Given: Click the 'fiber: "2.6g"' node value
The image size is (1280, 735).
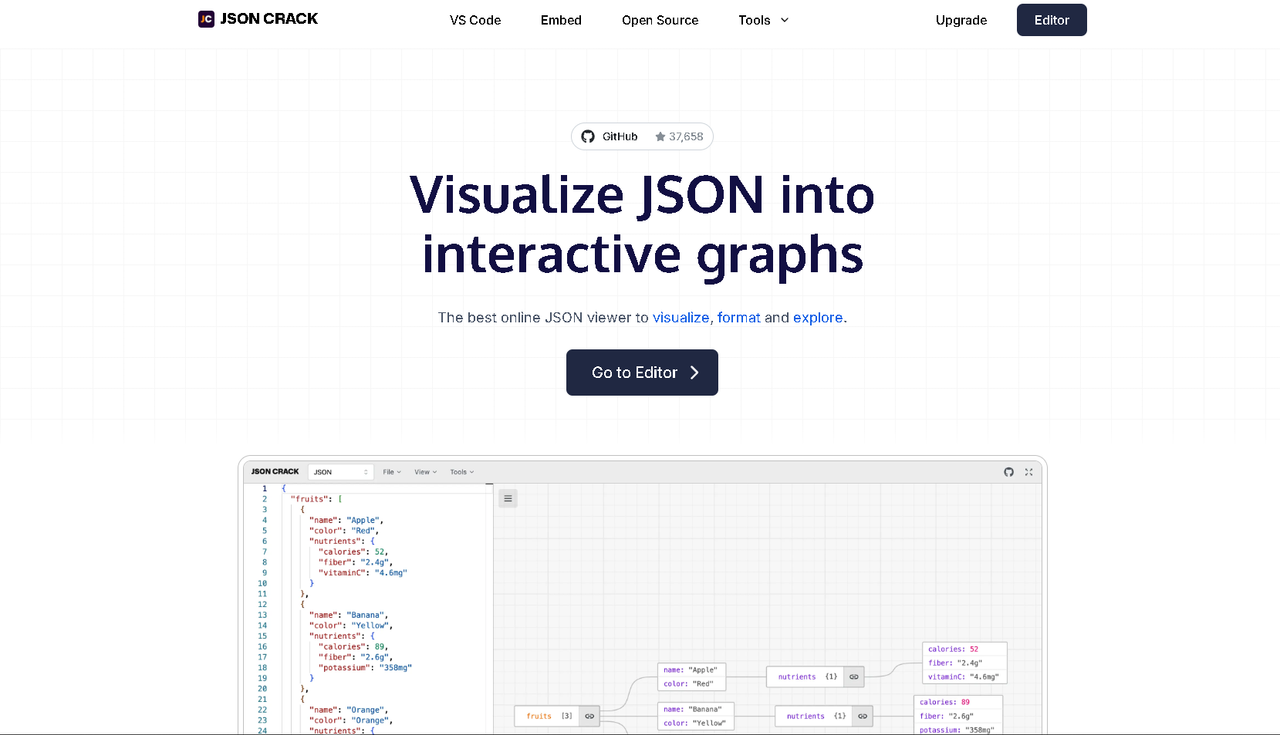Looking at the screenshot, I should click(x=946, y=716).
